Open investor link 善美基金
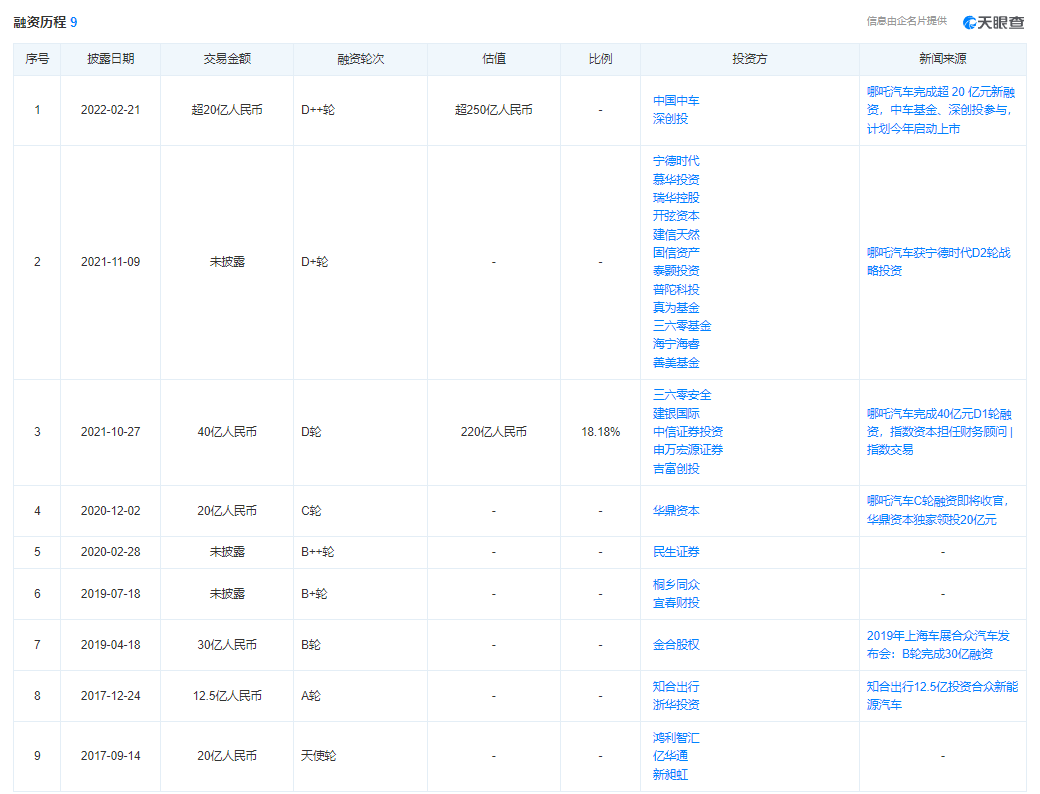The width and height of the screenshot is (1040, 794). [676, 363]
